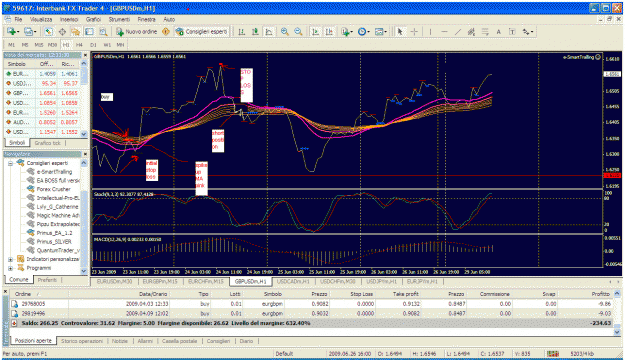
Task: Collapse the Consiglieri esperti tree node
Action: (x=10, y=163)
